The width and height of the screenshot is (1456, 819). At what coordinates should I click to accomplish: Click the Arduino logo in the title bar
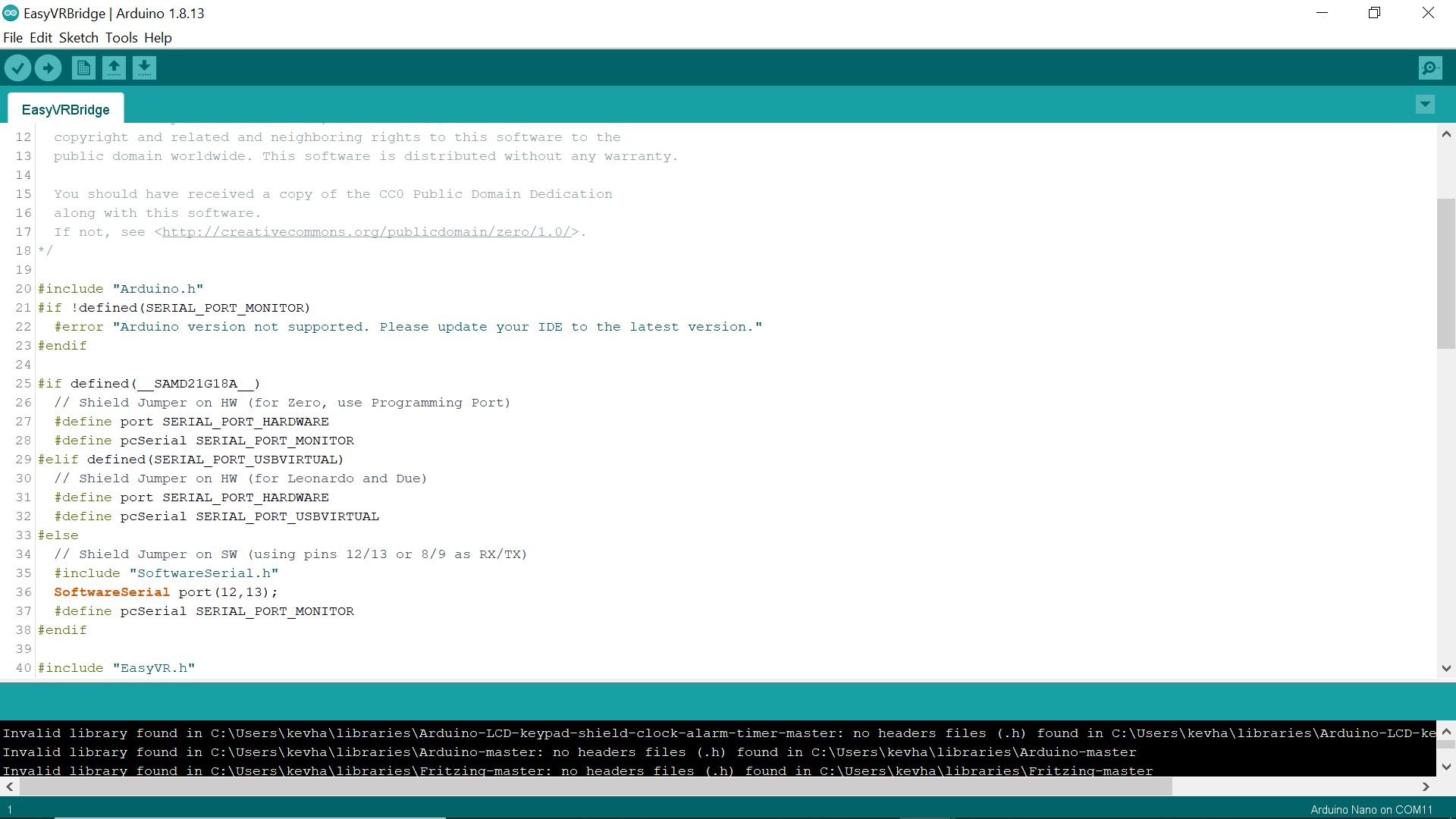[x=11, y=13]
